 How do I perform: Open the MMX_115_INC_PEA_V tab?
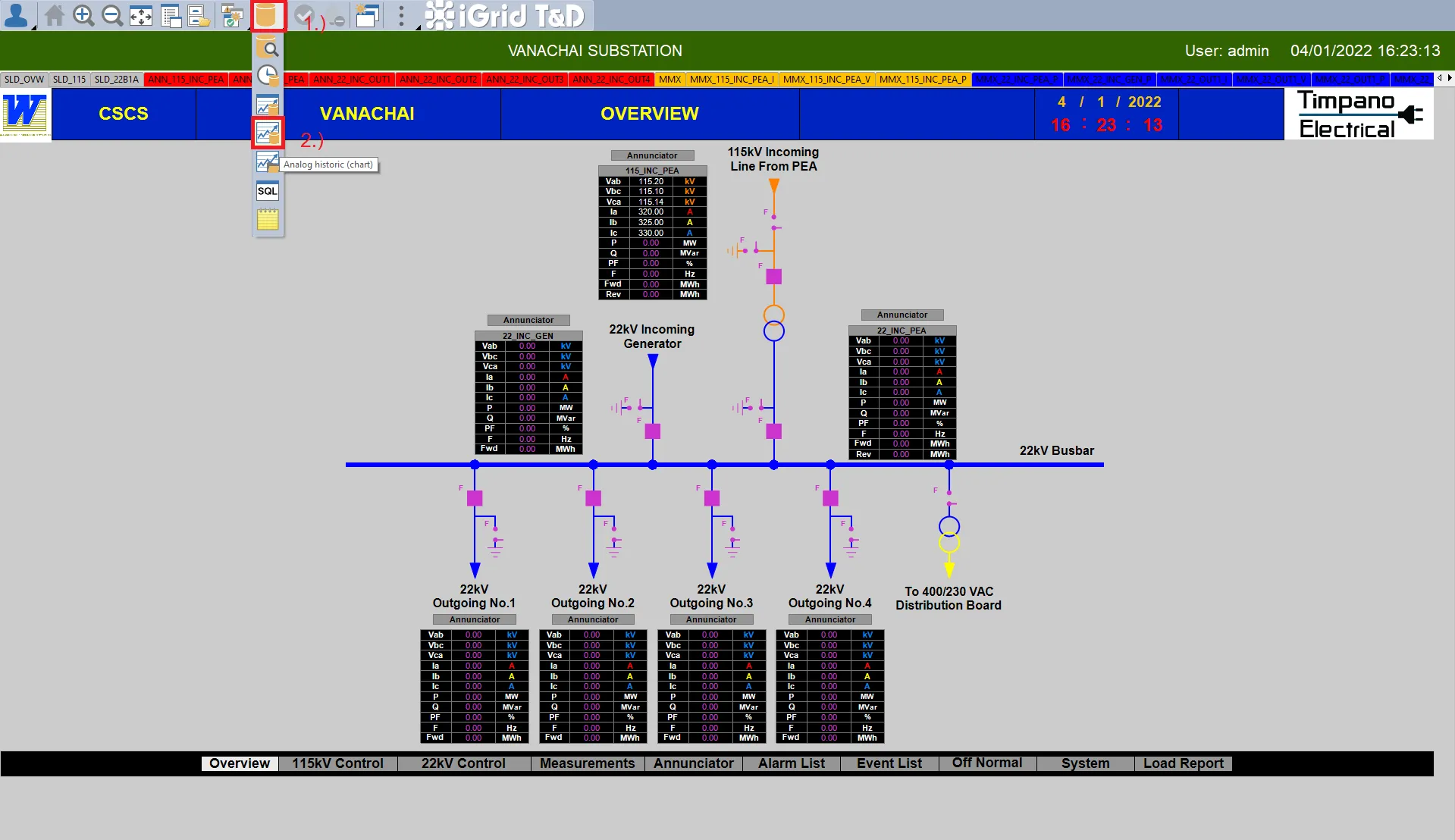[826, 79]
